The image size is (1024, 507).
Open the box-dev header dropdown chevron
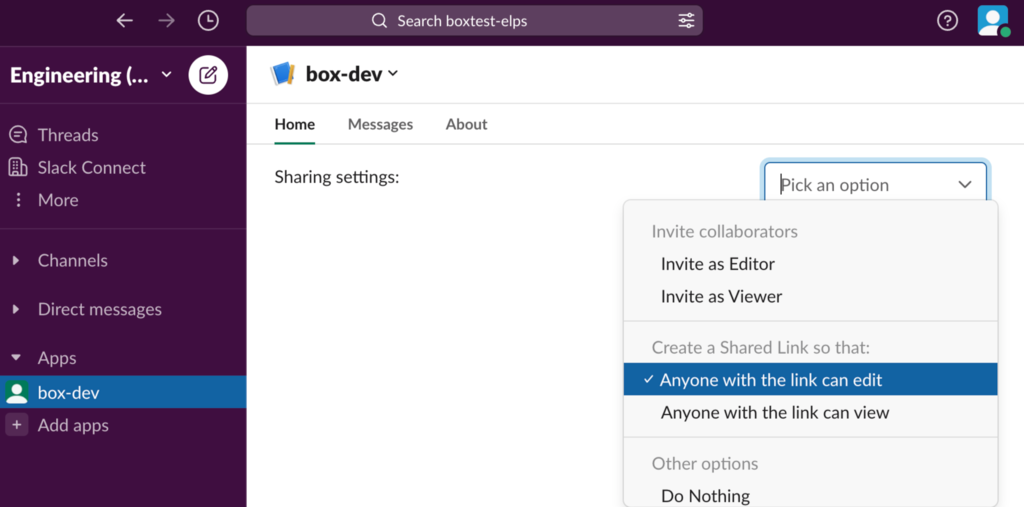pyautogui.click(x=392, y=74)
